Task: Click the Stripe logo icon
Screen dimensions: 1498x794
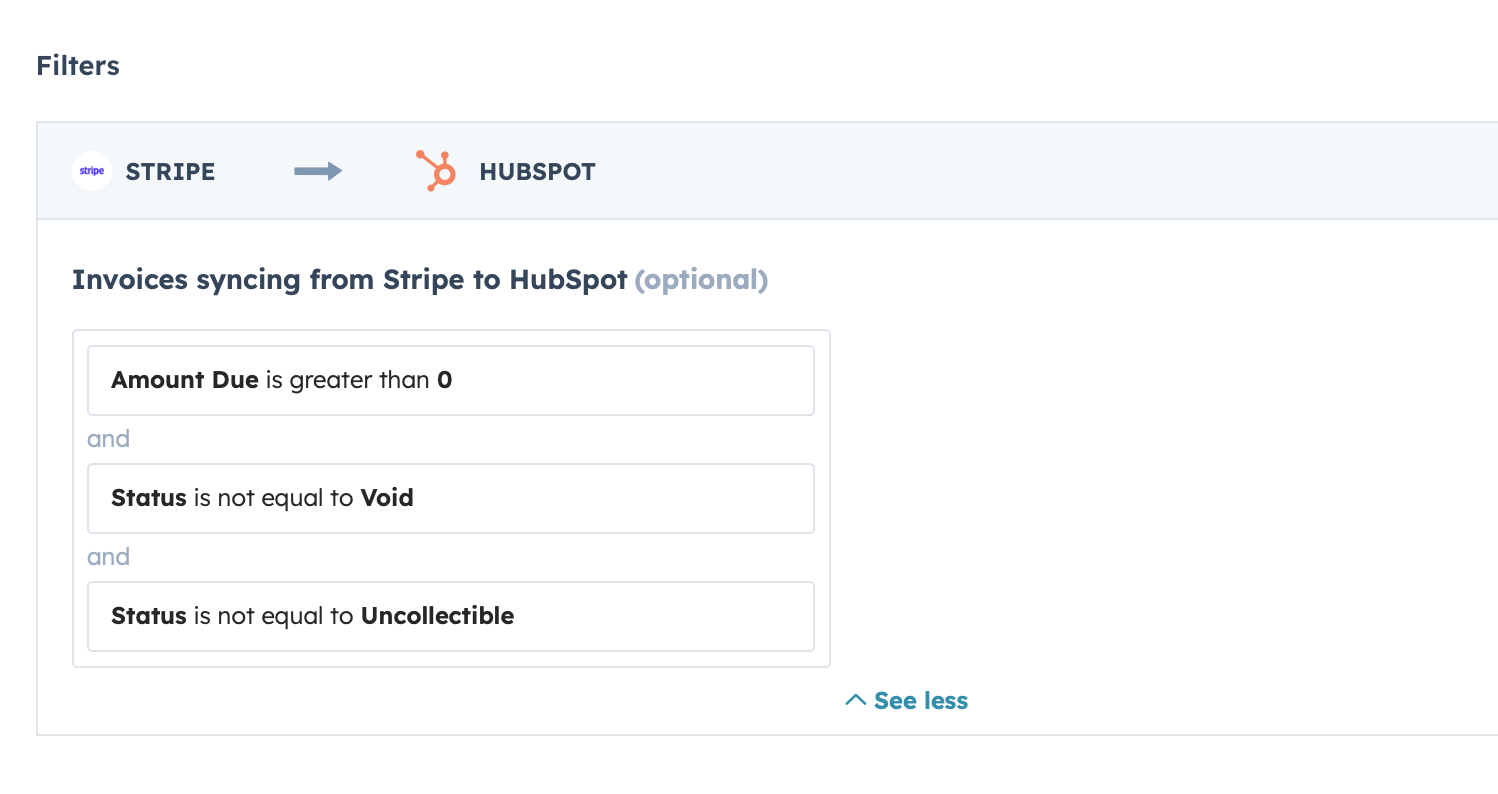Action: 91,171
